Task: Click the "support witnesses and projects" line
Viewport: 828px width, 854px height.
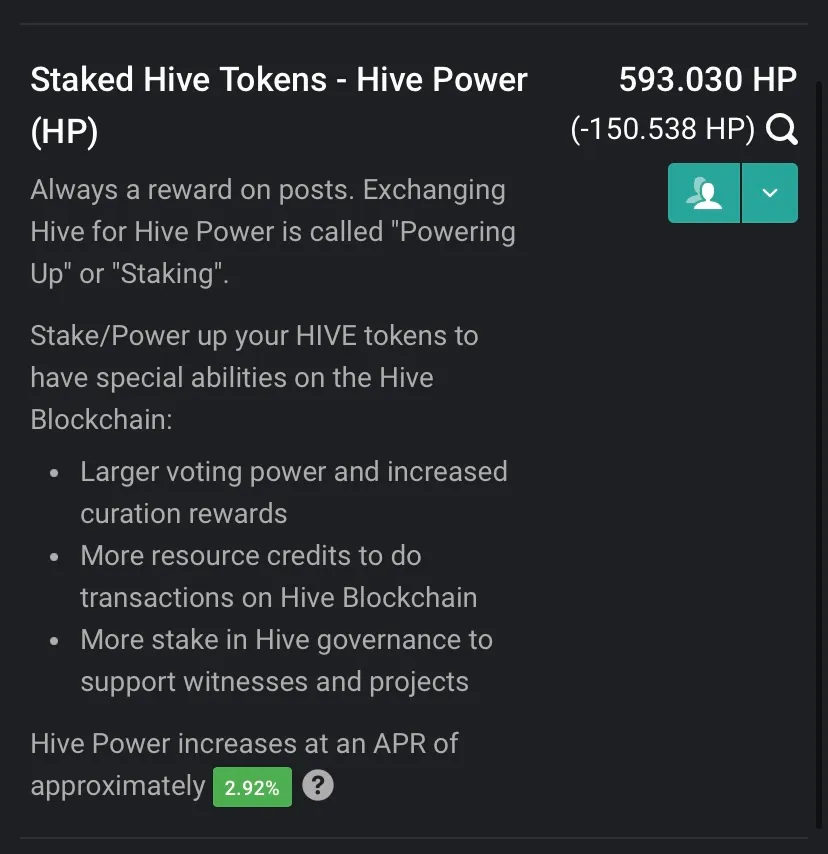Action: coord(275,682)
